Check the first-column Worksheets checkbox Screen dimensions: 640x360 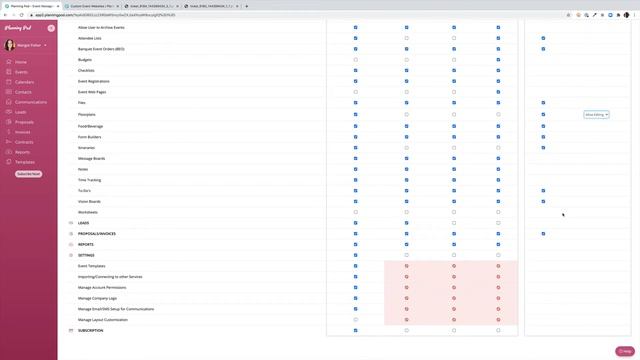(356, 212)
